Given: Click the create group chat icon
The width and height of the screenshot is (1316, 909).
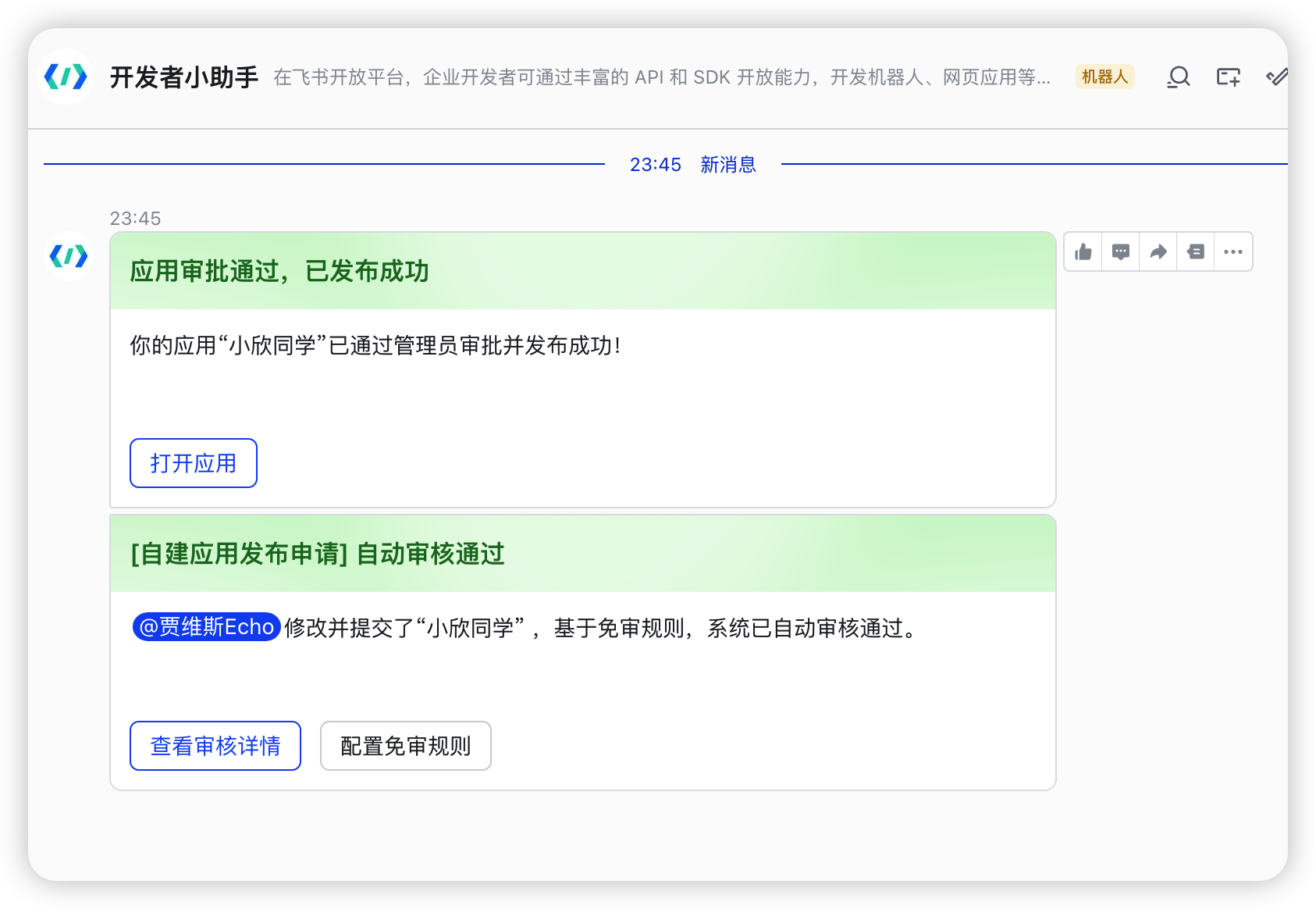Looking at the screenshot, I should pyautogui.click(x=1228, y=77).
